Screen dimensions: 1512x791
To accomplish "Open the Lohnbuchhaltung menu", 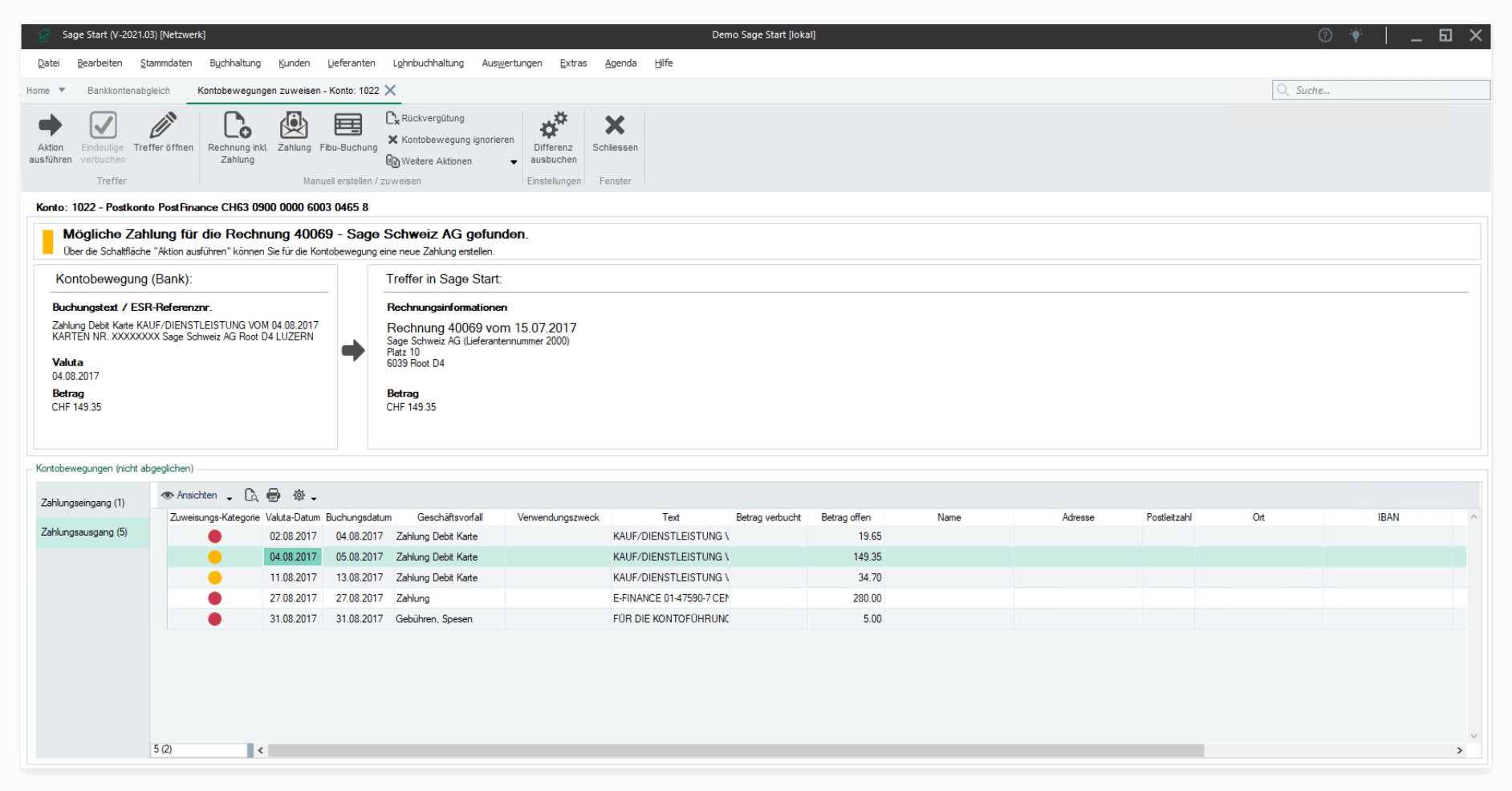I will point(428,63).
